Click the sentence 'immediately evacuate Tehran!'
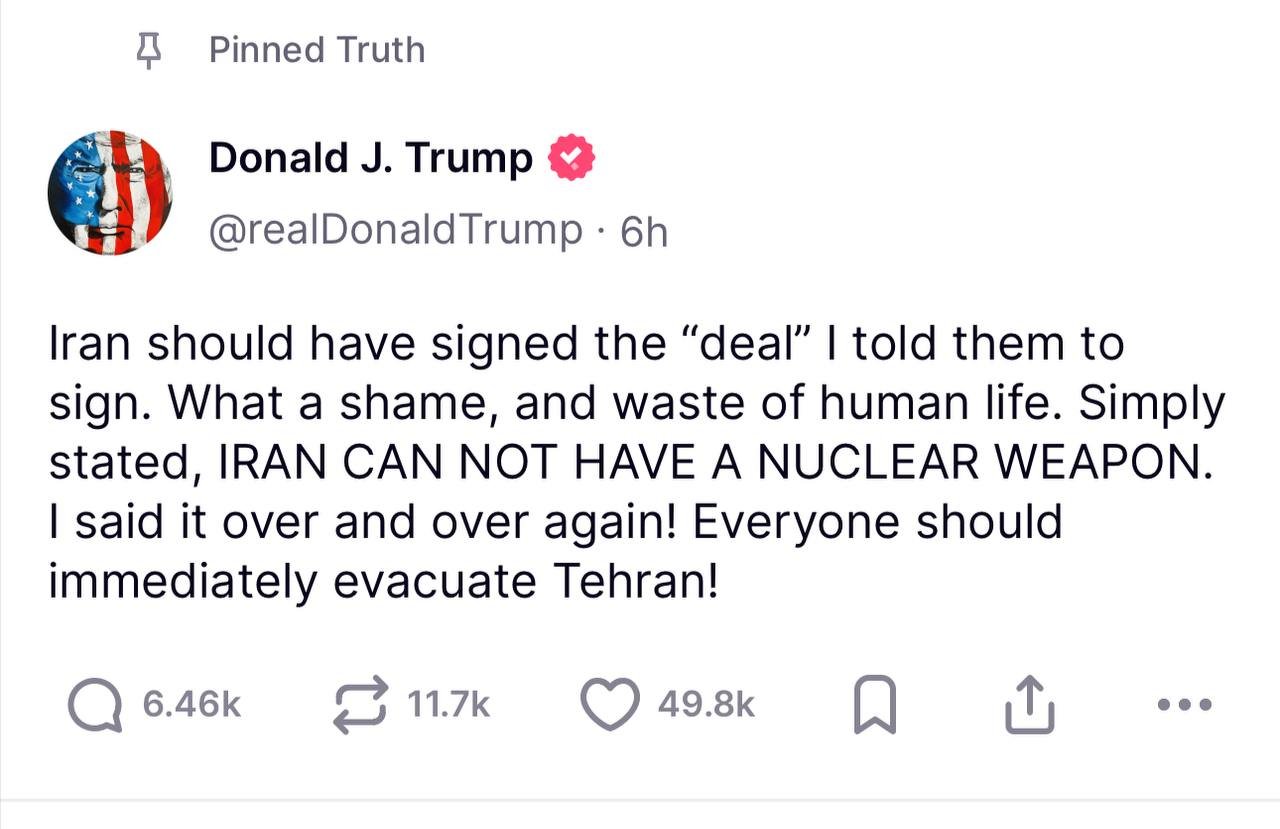Image resolution: width=1280 pixels, height=829 pixels. coord(383,583)
